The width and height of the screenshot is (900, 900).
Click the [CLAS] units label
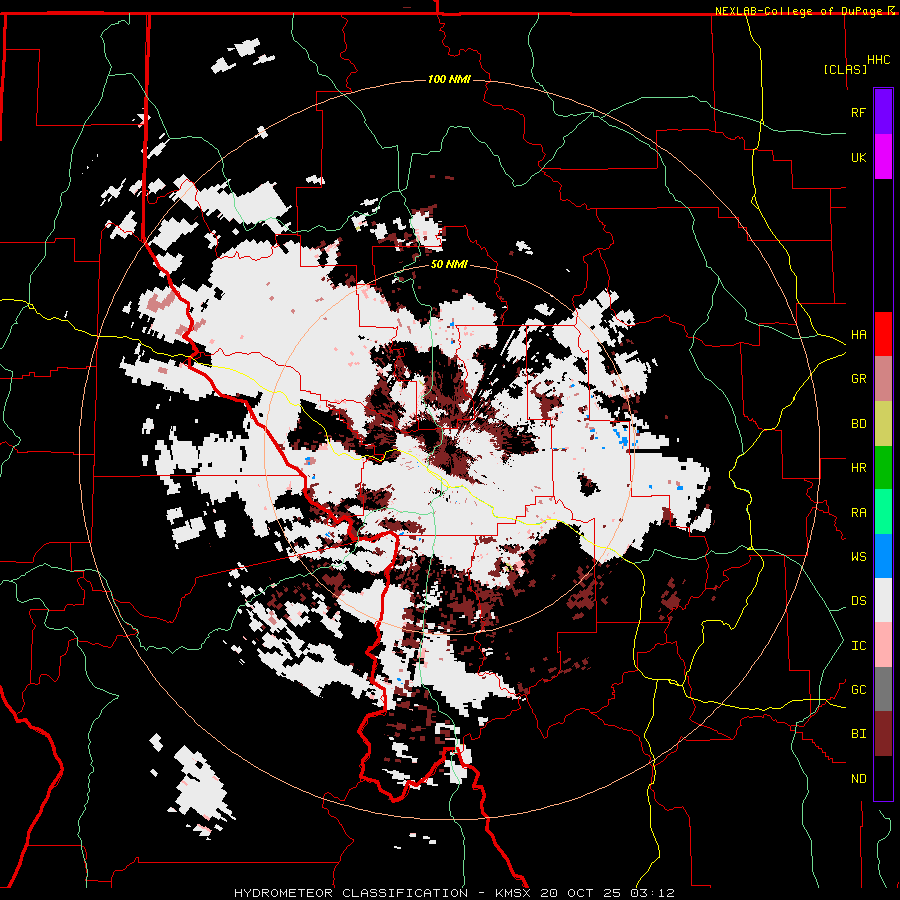[845, 69]
